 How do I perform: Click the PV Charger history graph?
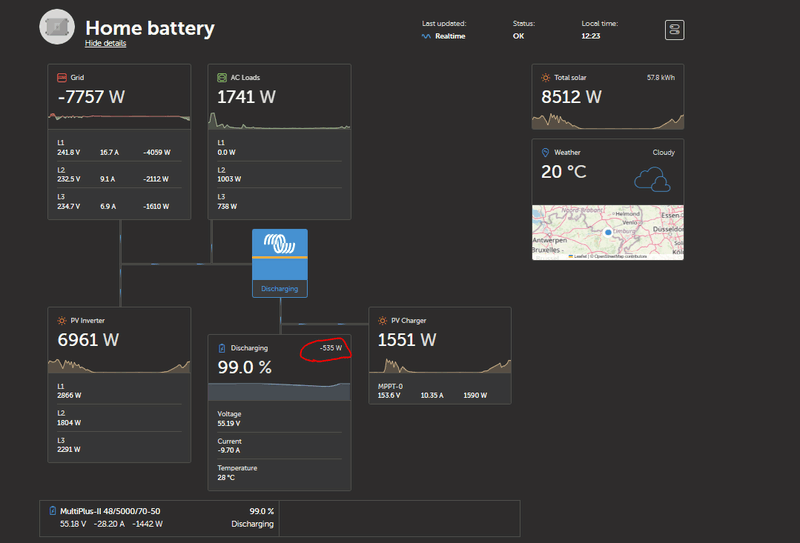(440, 365)
